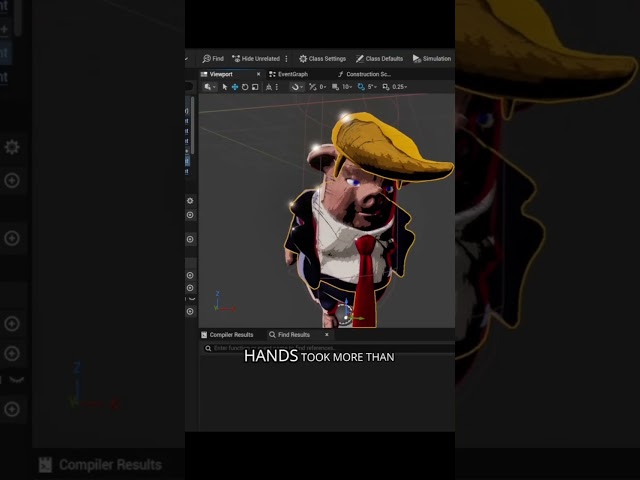Toggle scale snapping icon
The width and height of the screenshot is (640, 480).
(386, 87)
